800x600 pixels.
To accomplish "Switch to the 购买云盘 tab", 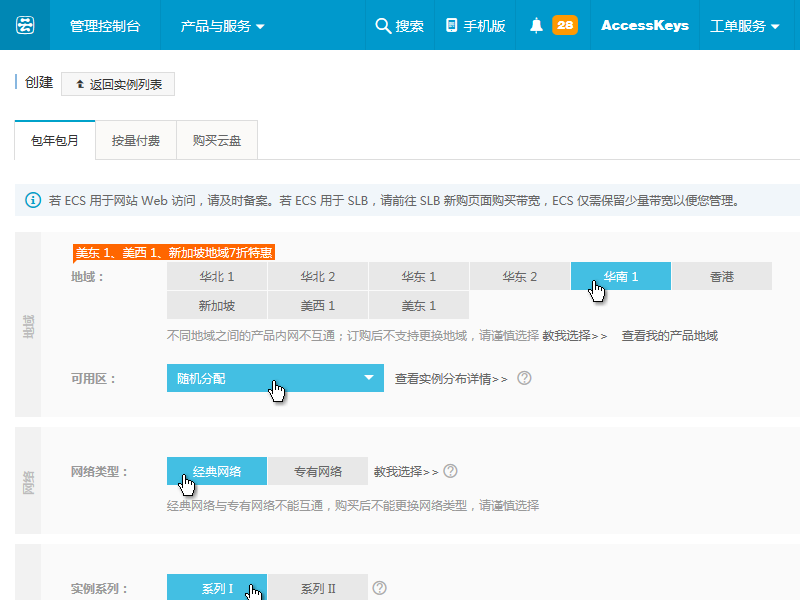I will tap(217, 141).
